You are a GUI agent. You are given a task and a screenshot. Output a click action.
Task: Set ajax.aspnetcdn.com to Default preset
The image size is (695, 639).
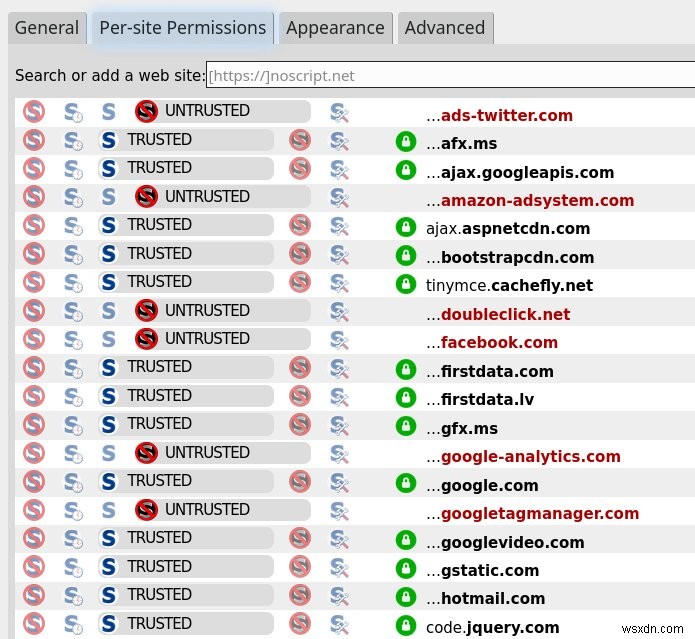click(34, 225)
